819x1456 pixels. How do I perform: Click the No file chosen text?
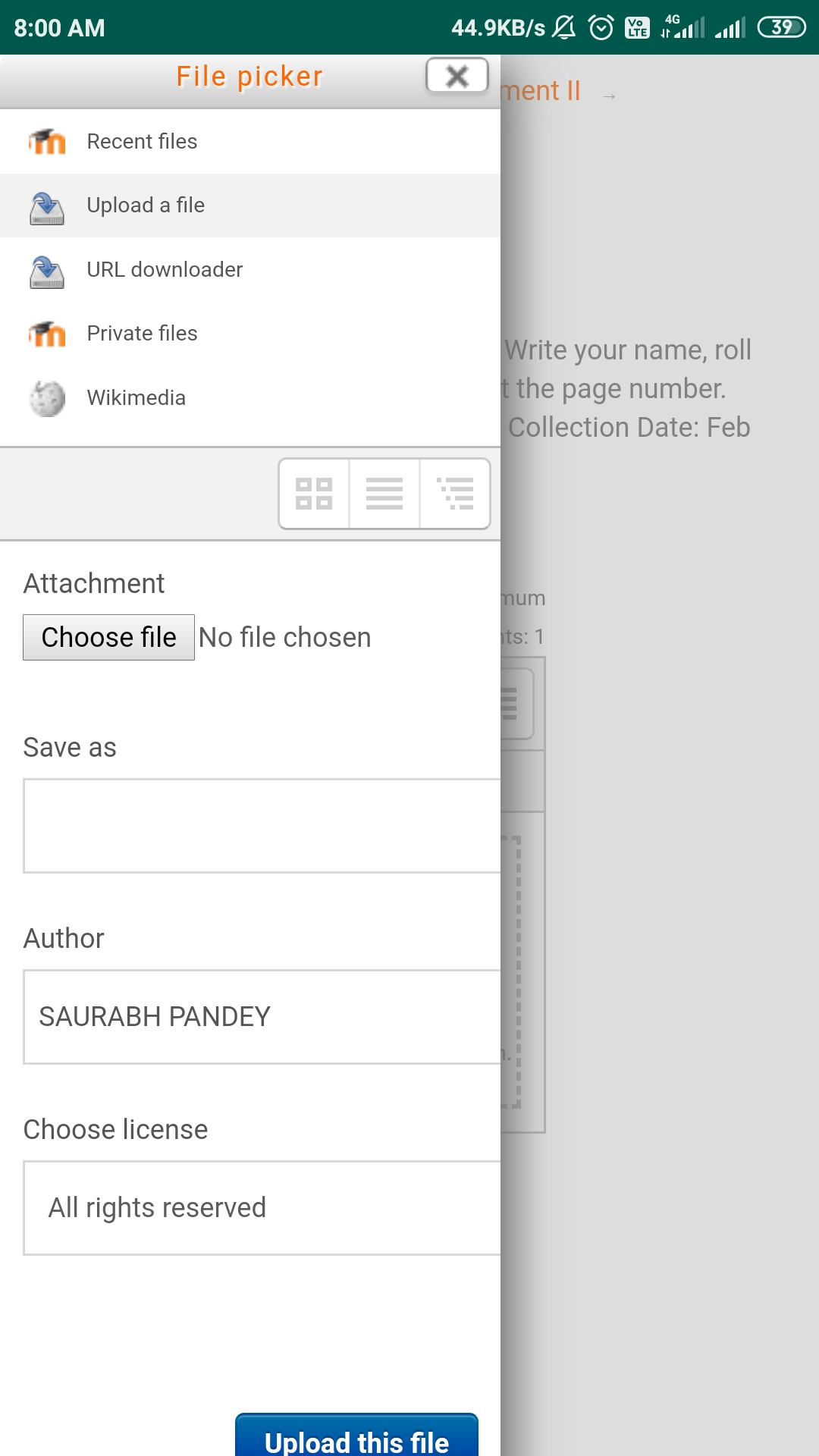pos(285,638)
